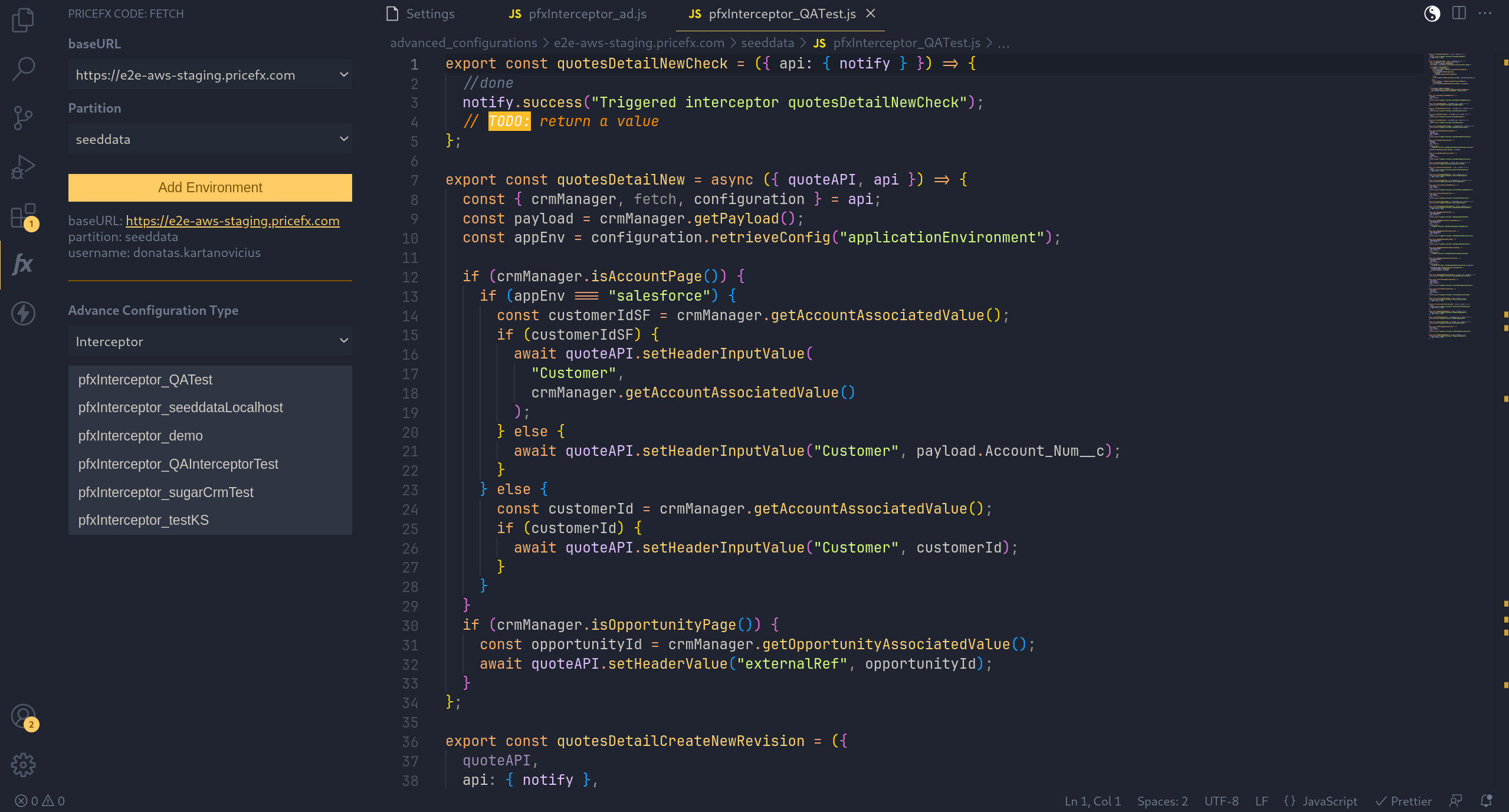Open the Accounts icon with badge

pos(22,716)
